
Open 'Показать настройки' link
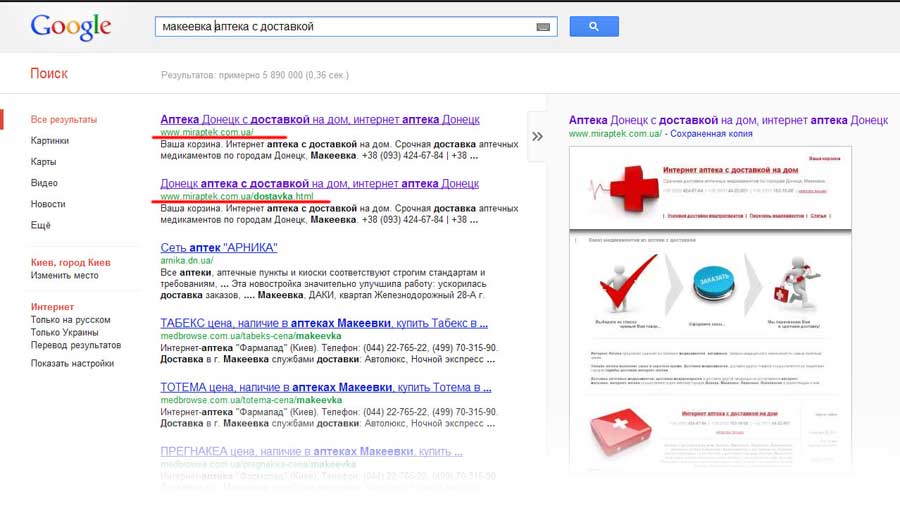(72, 363)
